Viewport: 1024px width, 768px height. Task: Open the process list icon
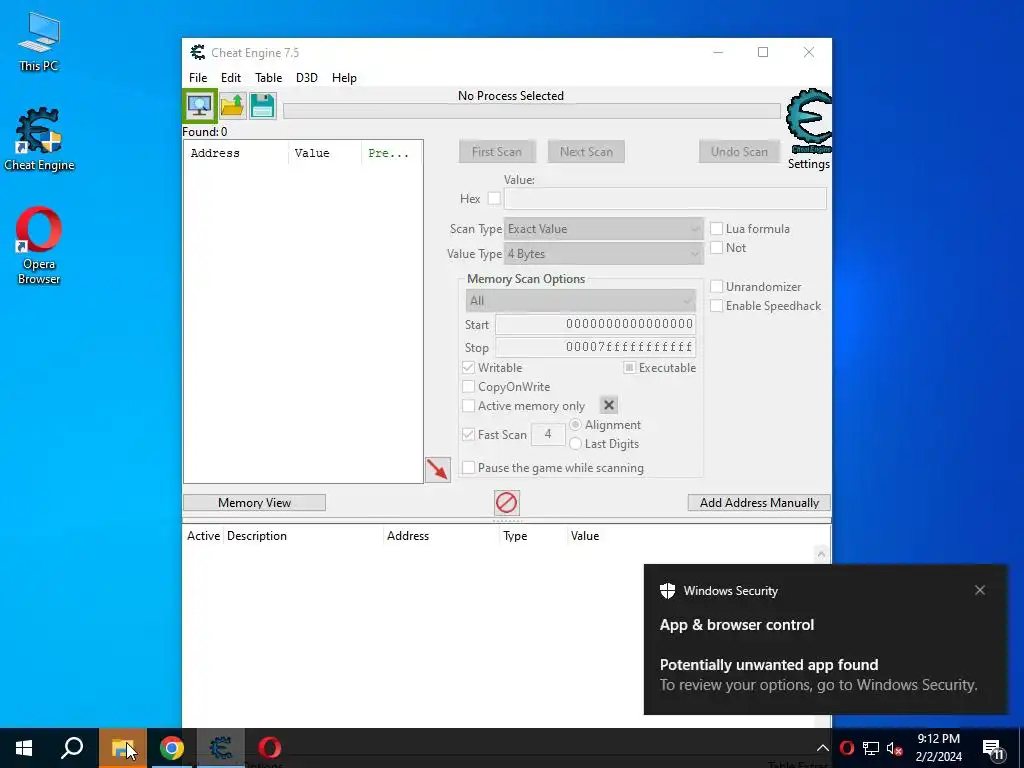pyautogui.click(x=199, y=106)
